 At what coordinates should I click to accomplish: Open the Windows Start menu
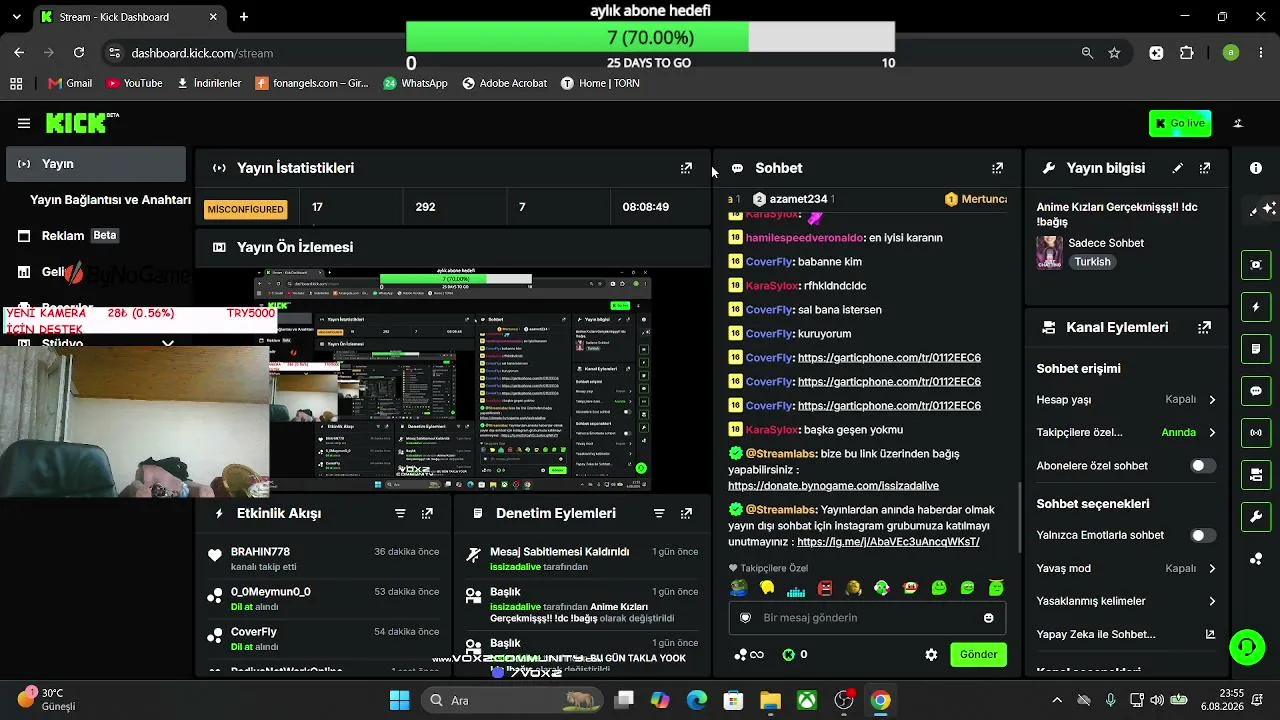pos(399,700)
